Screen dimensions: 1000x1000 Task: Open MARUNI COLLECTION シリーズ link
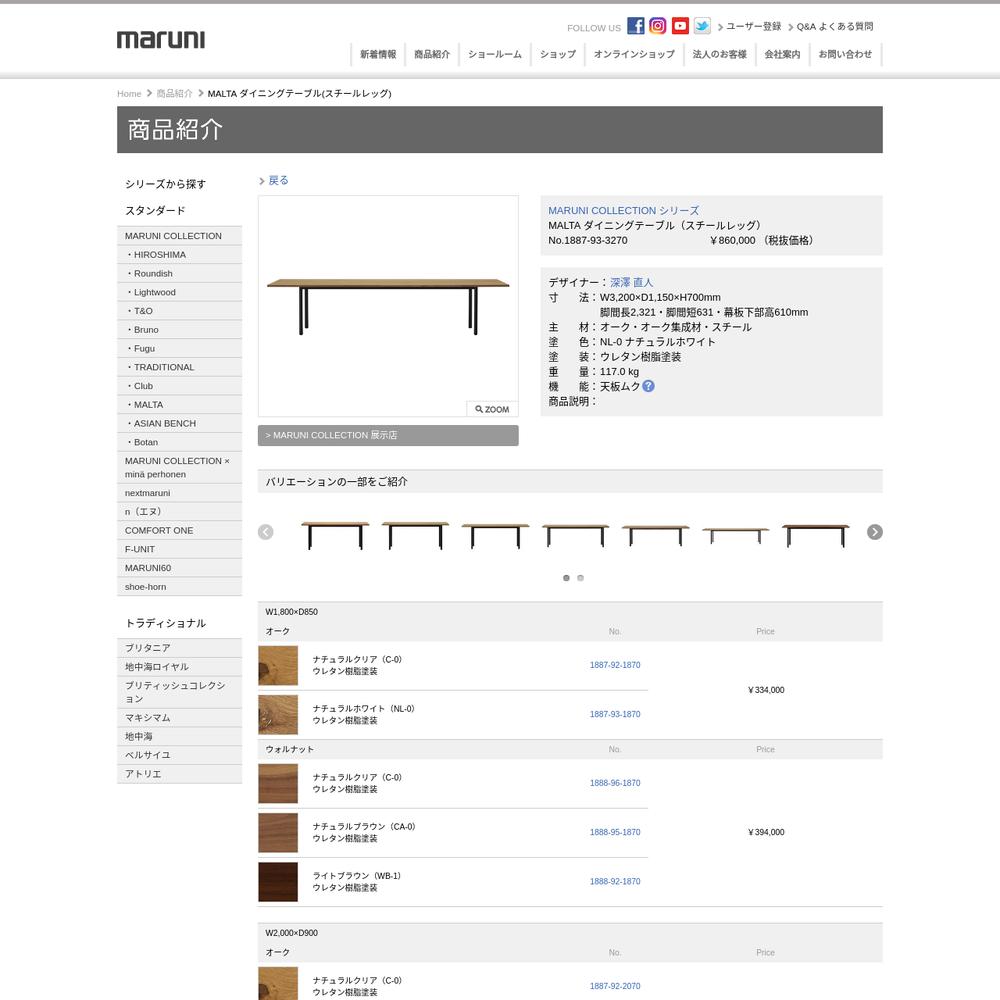pyautogui.click(x=624, y=210)
